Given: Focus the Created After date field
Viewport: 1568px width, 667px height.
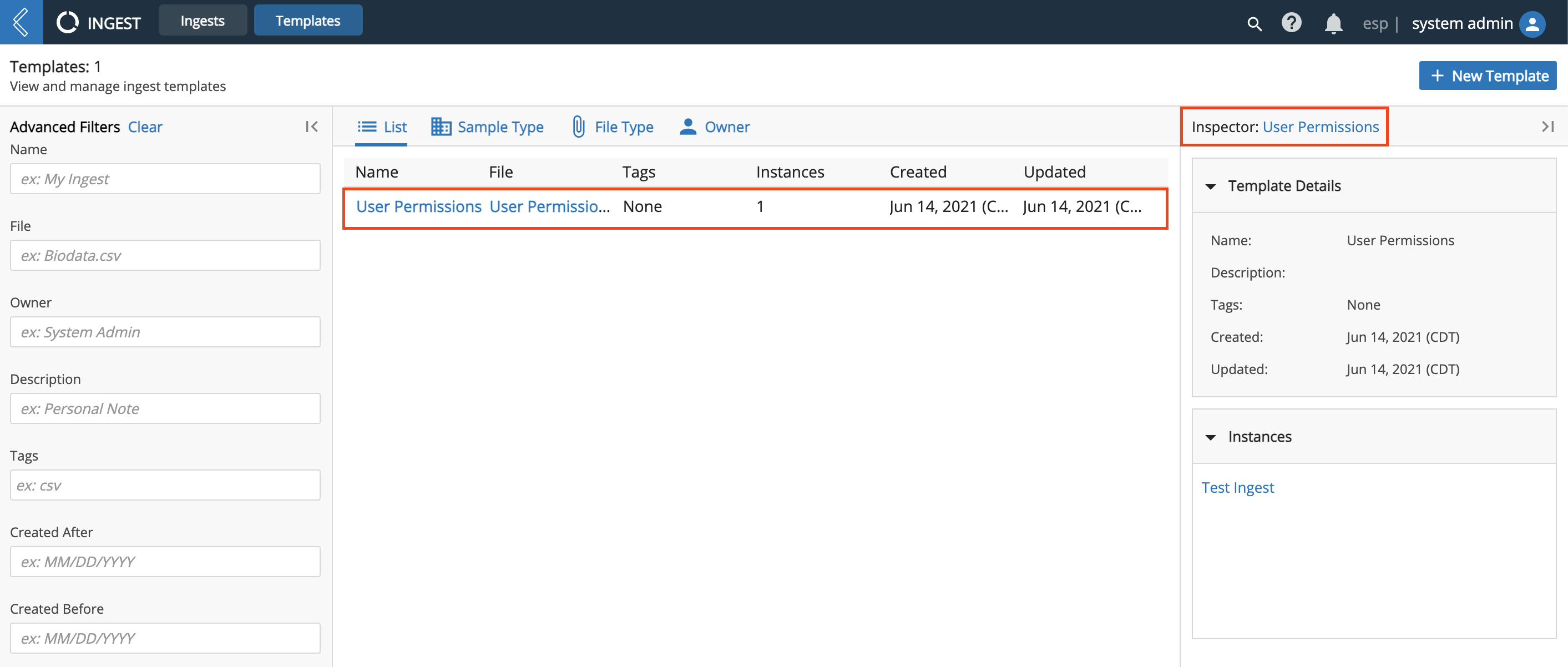Looking at the screenshot, I should click(x=165, y=562).
